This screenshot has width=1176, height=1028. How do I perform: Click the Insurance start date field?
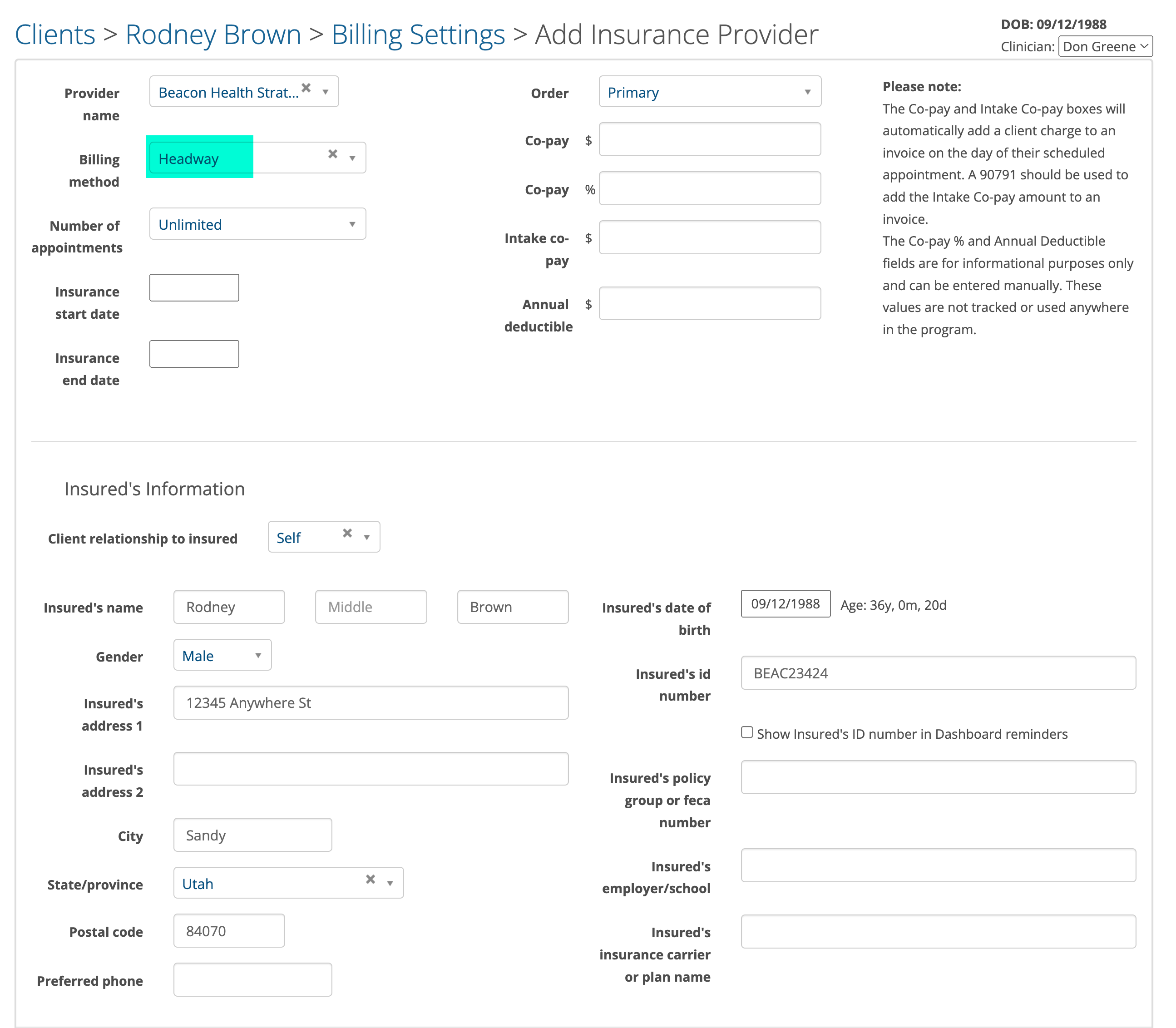[194, 288]
